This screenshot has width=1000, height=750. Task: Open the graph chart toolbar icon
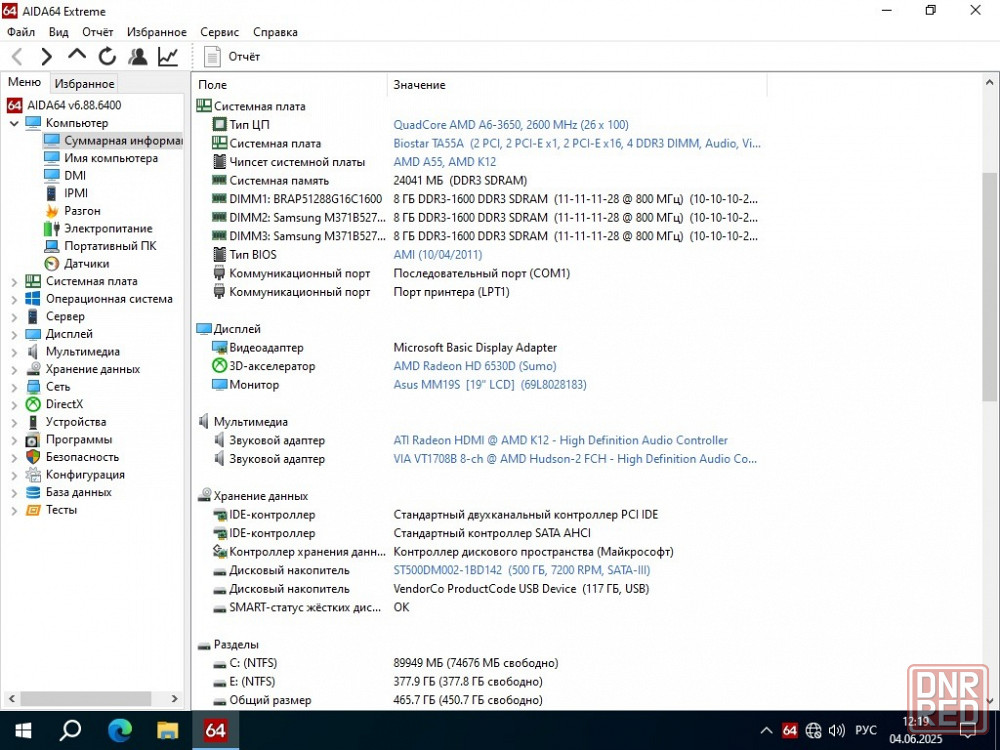[x=168, y=57]
